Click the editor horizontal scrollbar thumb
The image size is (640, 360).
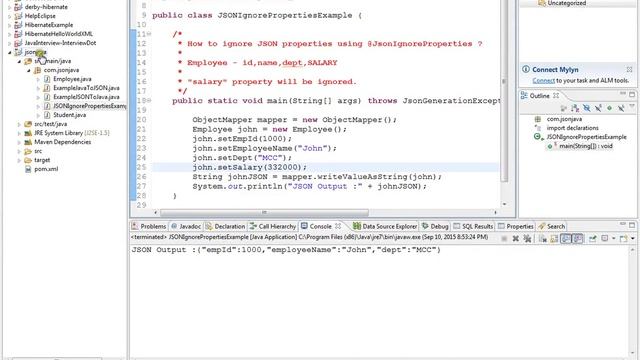264,213
